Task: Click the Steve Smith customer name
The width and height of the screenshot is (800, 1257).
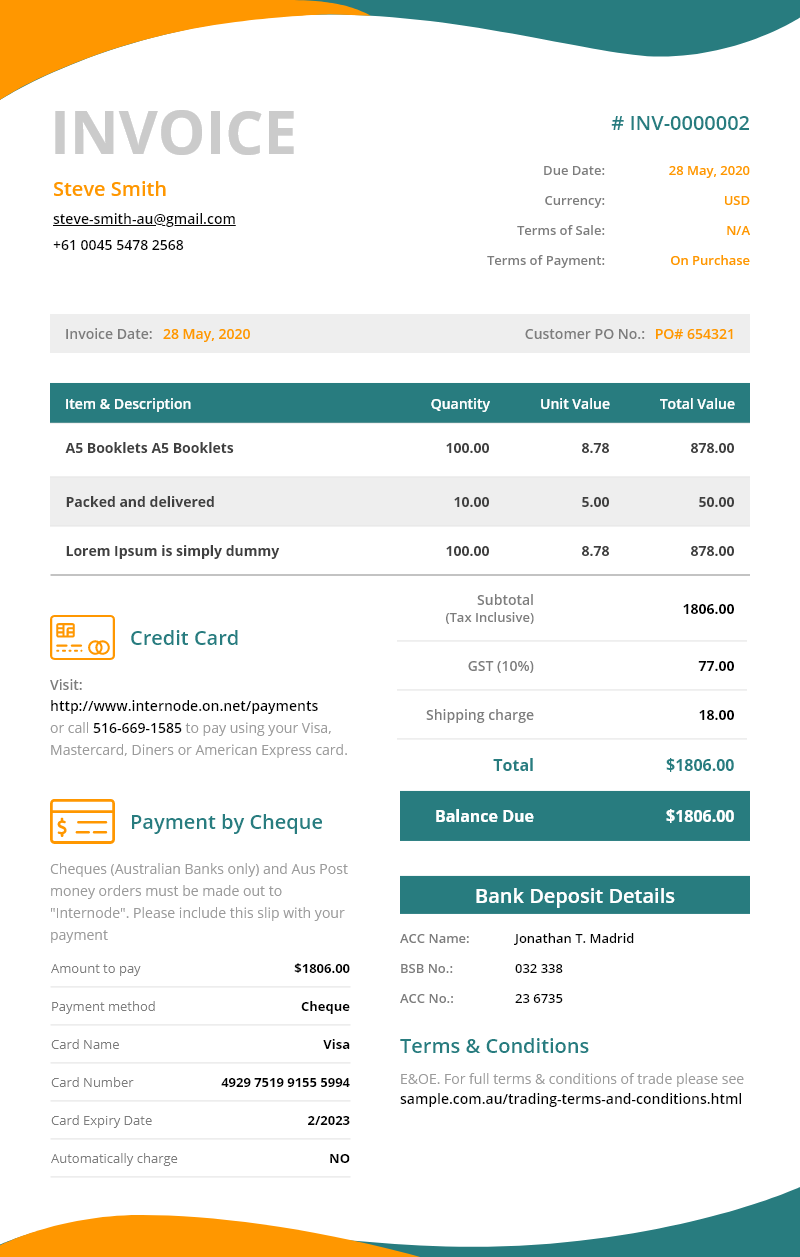Action: click(110, 189)
